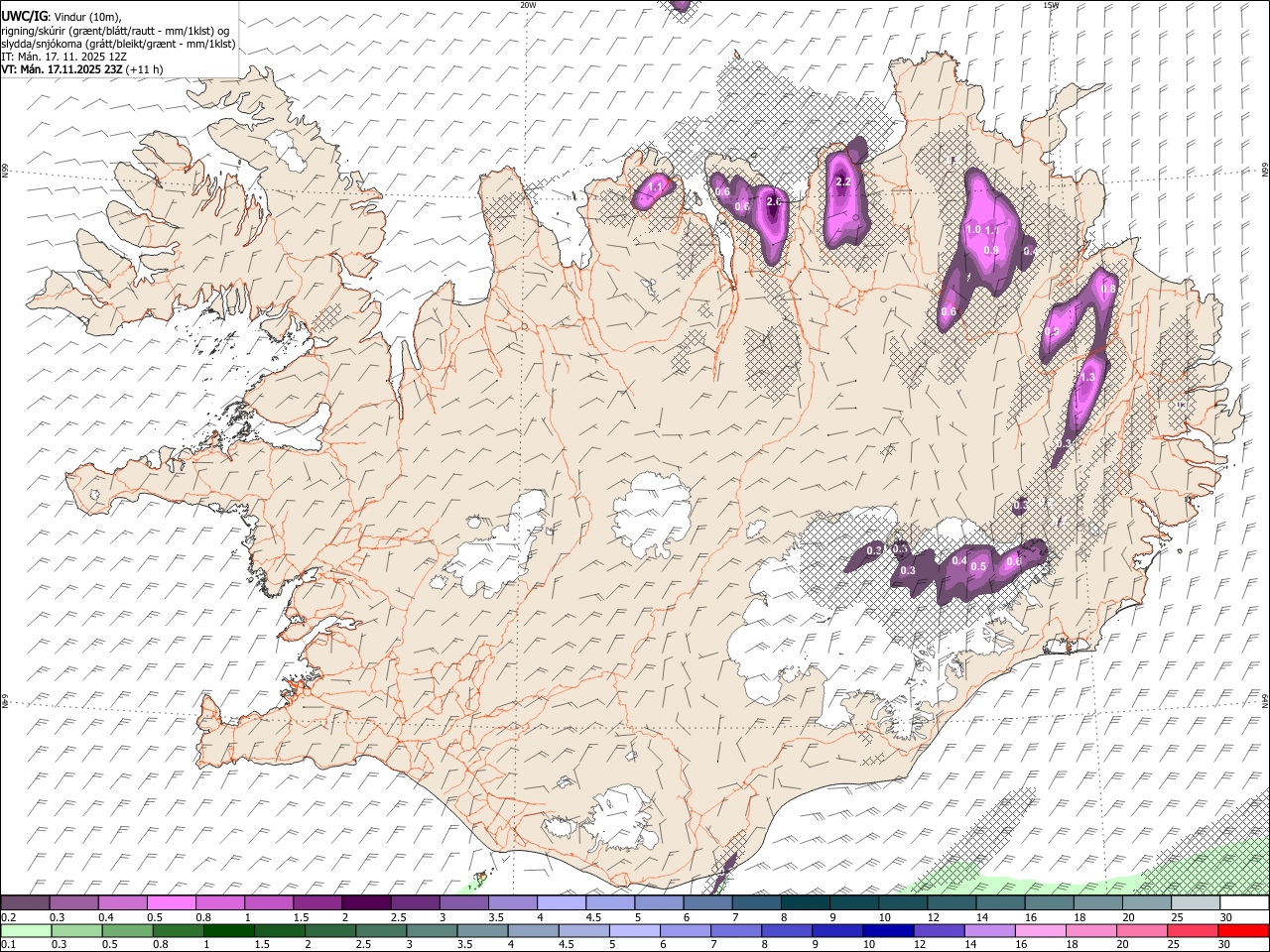Select the dark mauve 0.2 swatch in upper legend row

coord(25,903)
